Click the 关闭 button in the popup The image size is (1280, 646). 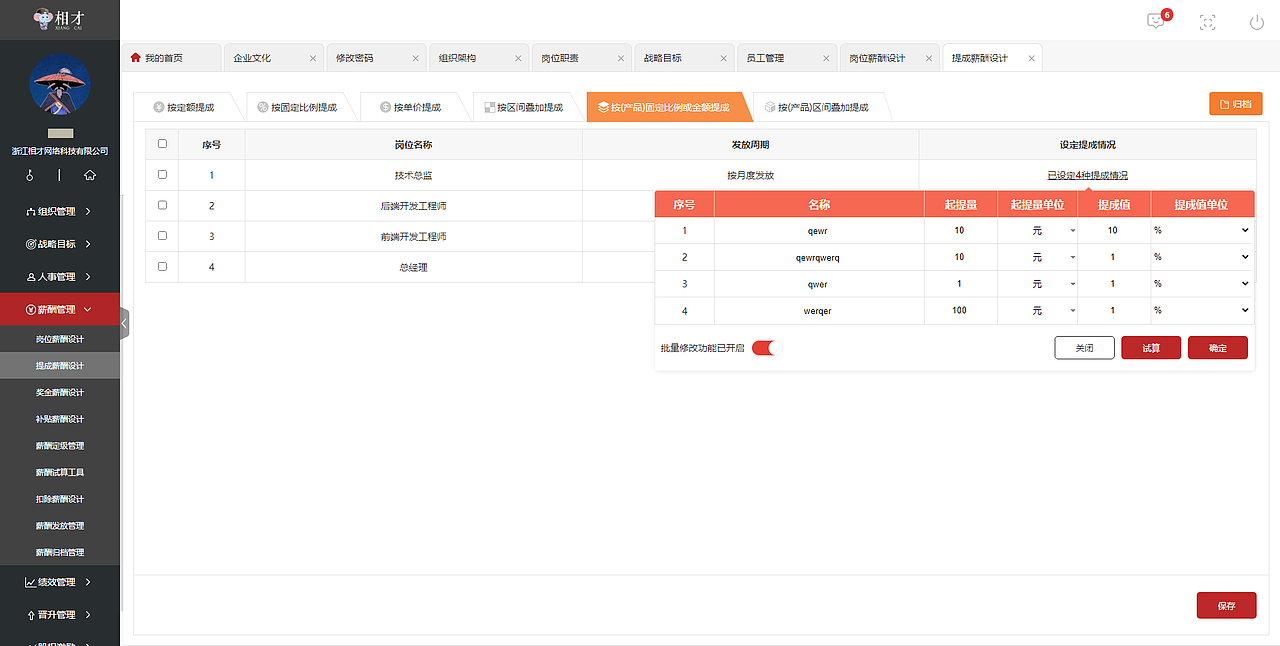[x=1084, y=348]
